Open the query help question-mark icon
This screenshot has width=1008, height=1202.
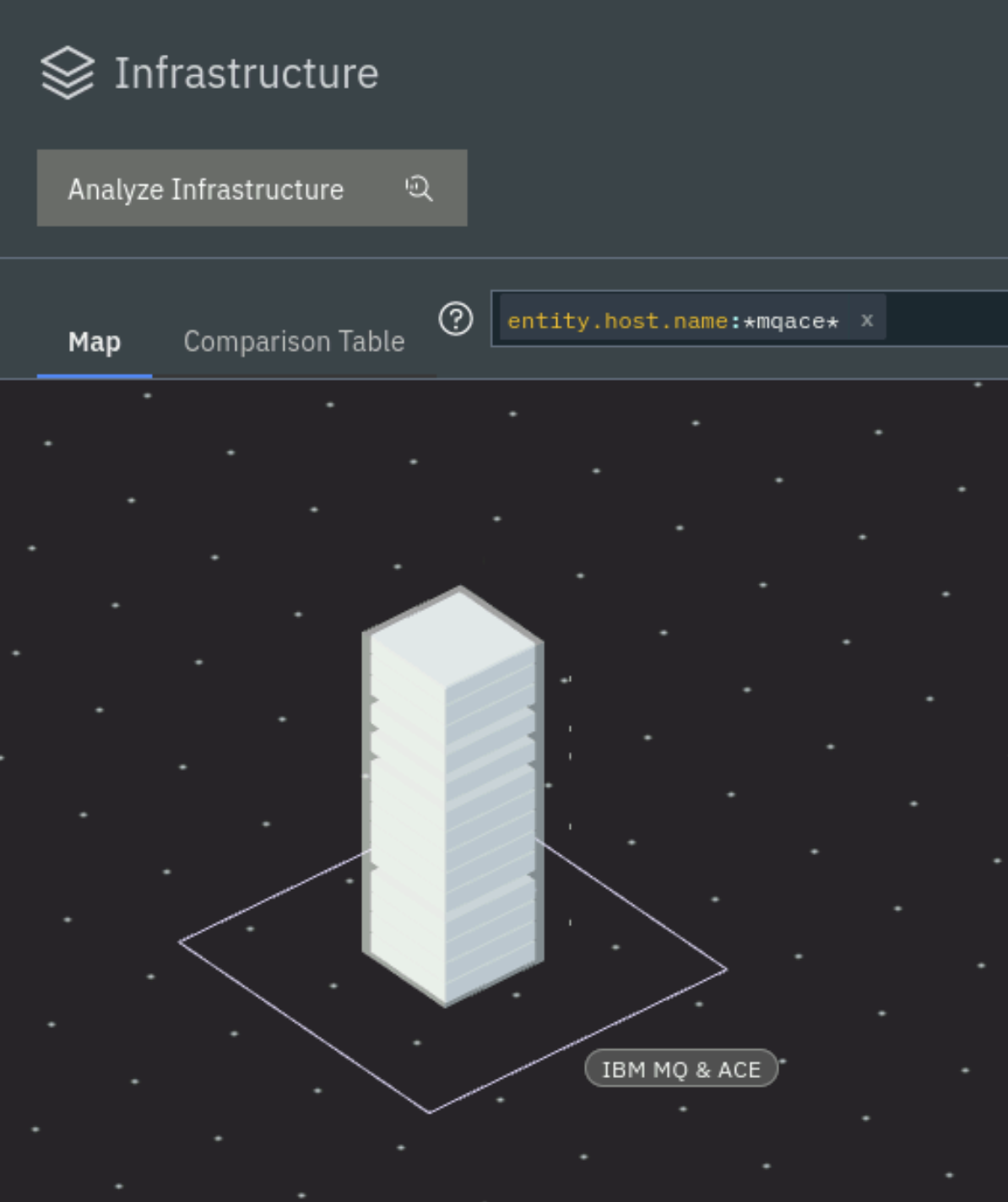[456, 319]
